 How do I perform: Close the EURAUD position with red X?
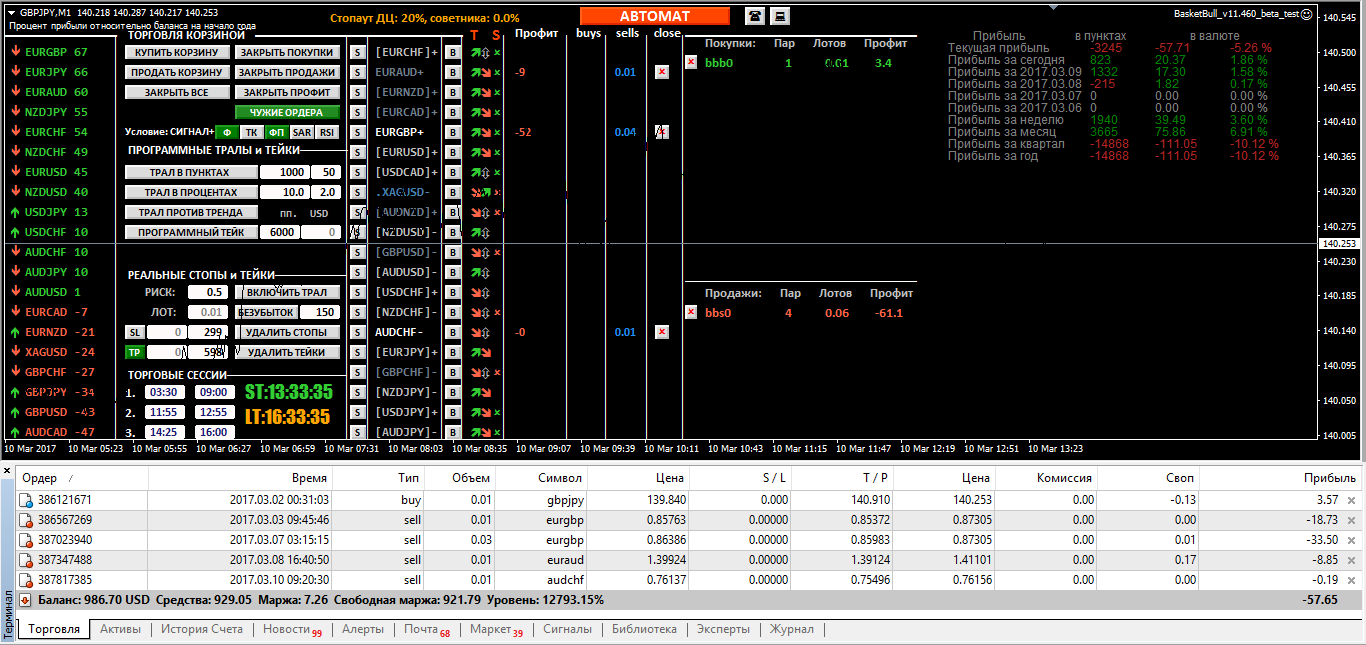pyautogui.click(x=661, y=72)
